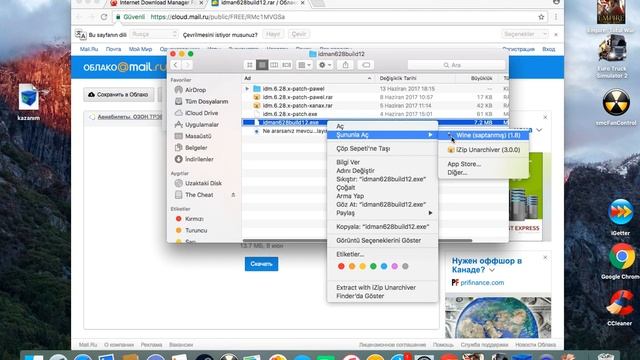This screenshot has width=640, height=360.
Task: Bookmark page with star icon
Action: click(x=541, y=17)
